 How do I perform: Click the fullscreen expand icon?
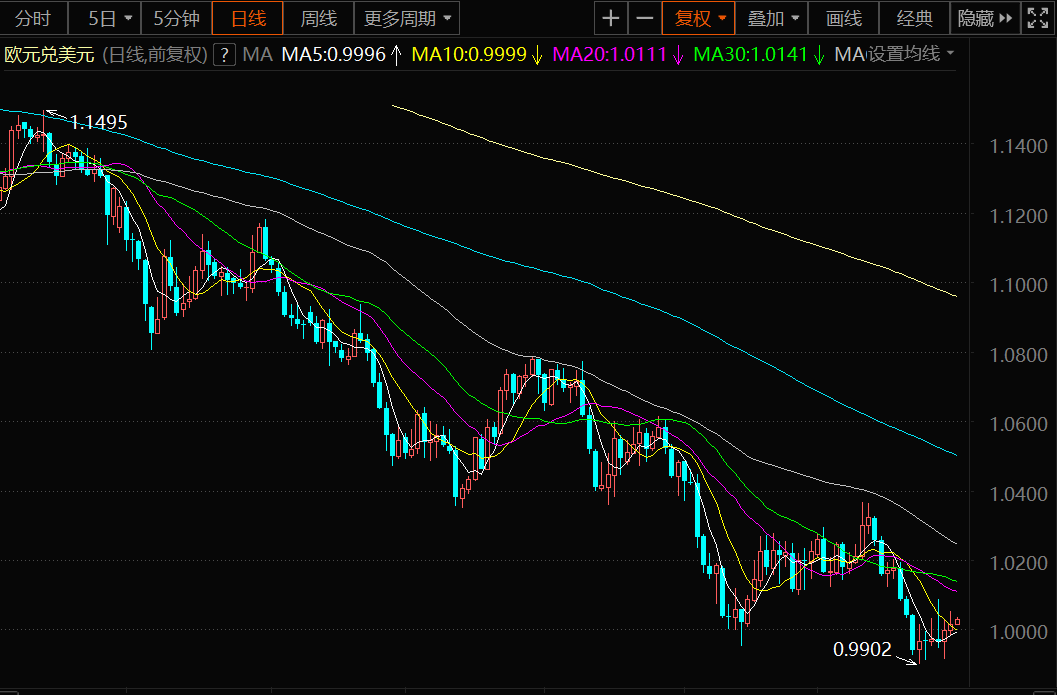click(x=1037, y=18)
